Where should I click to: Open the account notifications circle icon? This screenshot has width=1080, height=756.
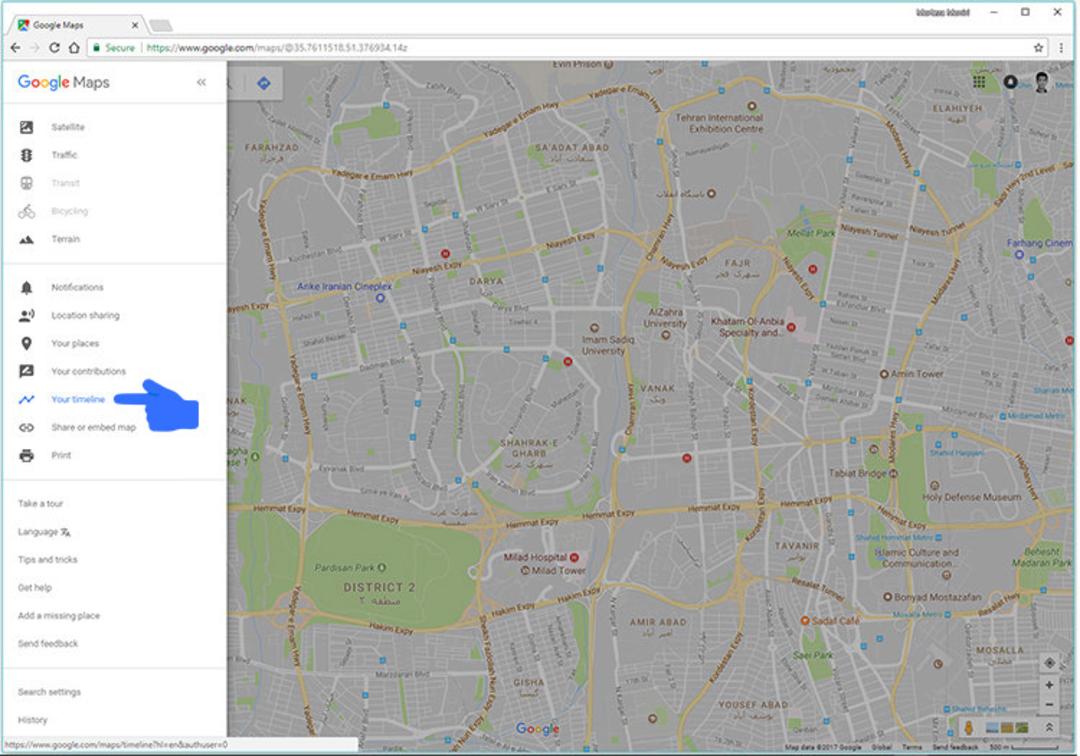click(1010, 82)
